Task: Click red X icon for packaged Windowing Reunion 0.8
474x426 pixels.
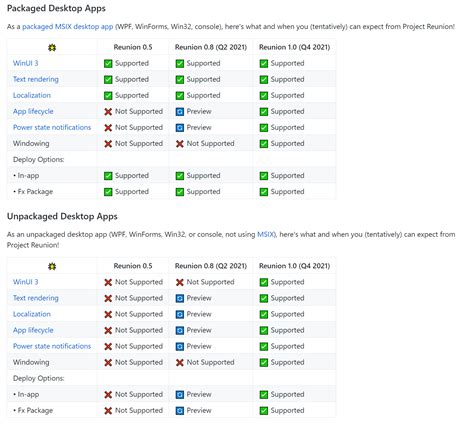Action: tap(180, 144)
